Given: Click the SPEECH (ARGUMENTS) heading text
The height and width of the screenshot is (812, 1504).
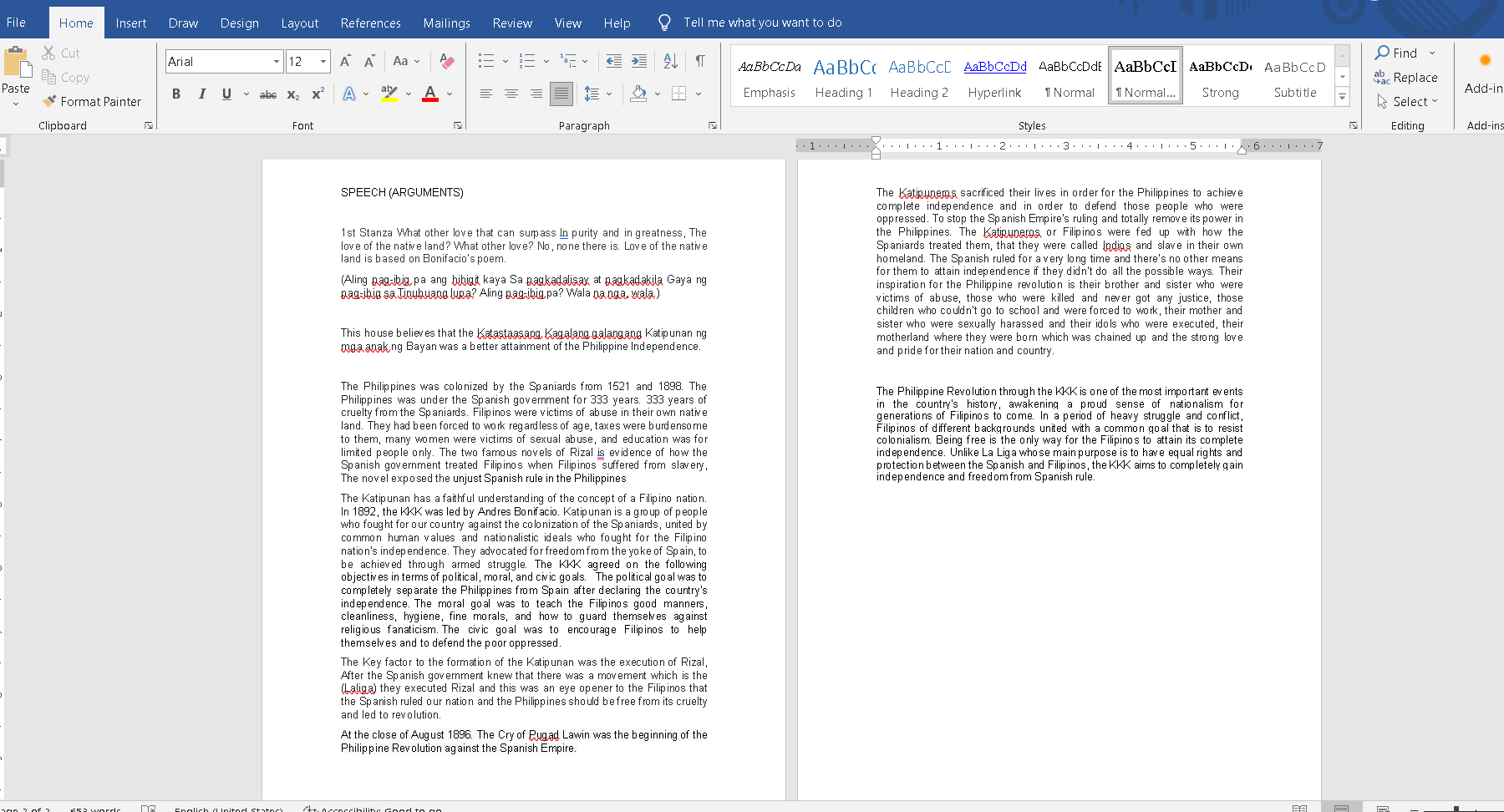Looking at the screenshot, I should (402, 192).
